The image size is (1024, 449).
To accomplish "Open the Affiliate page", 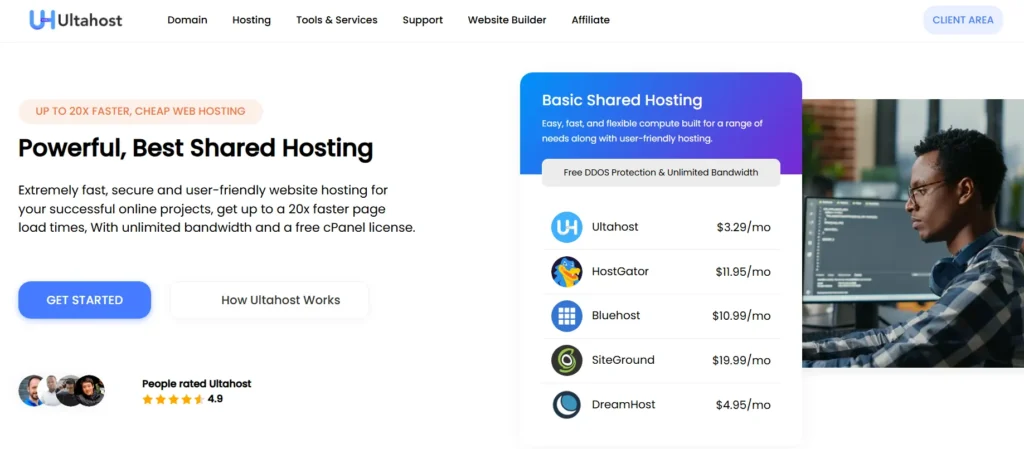I will pos(590,20).
